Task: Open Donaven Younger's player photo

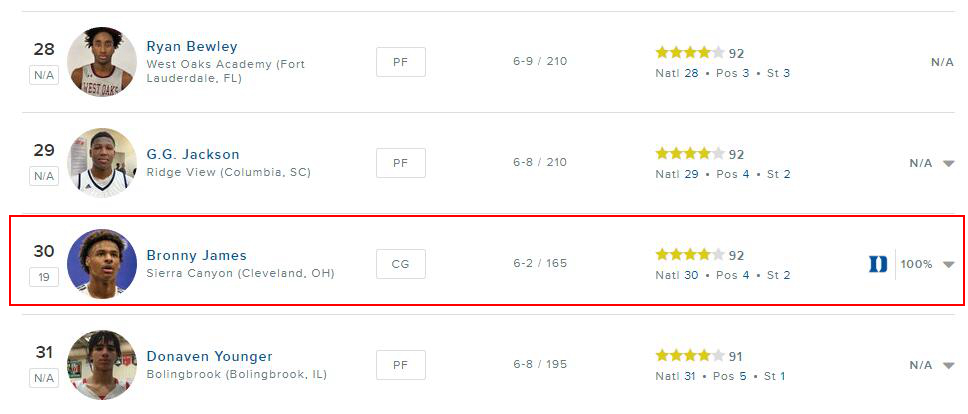Action: (102, 365)
